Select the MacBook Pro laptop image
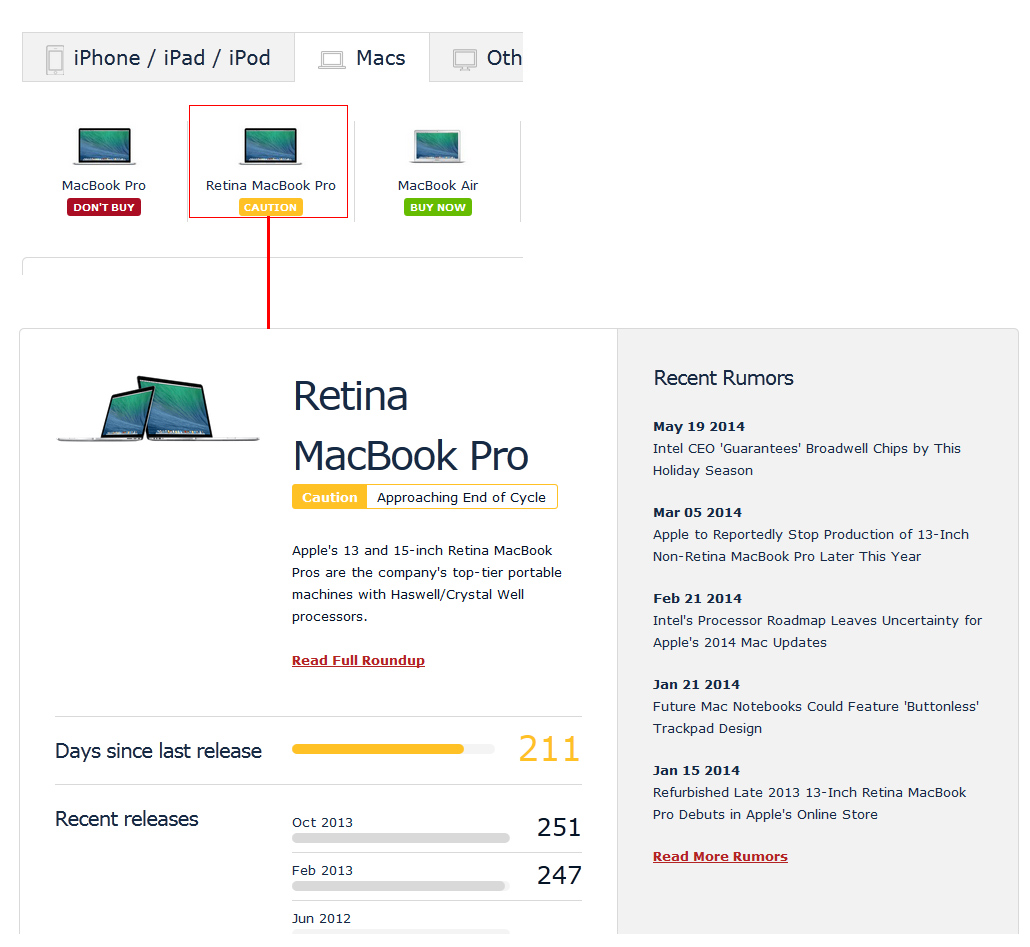The height and width of the screenshot is (947, 1030). 104,146
